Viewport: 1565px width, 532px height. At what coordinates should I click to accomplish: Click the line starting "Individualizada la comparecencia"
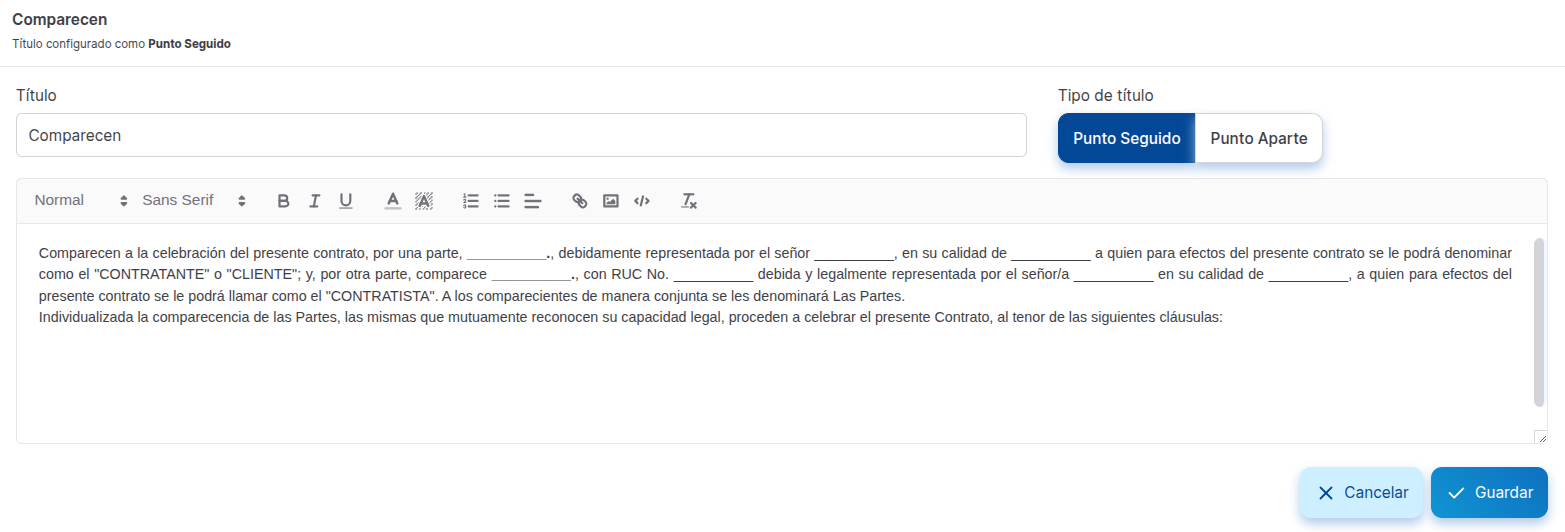[x=631, y=318]
